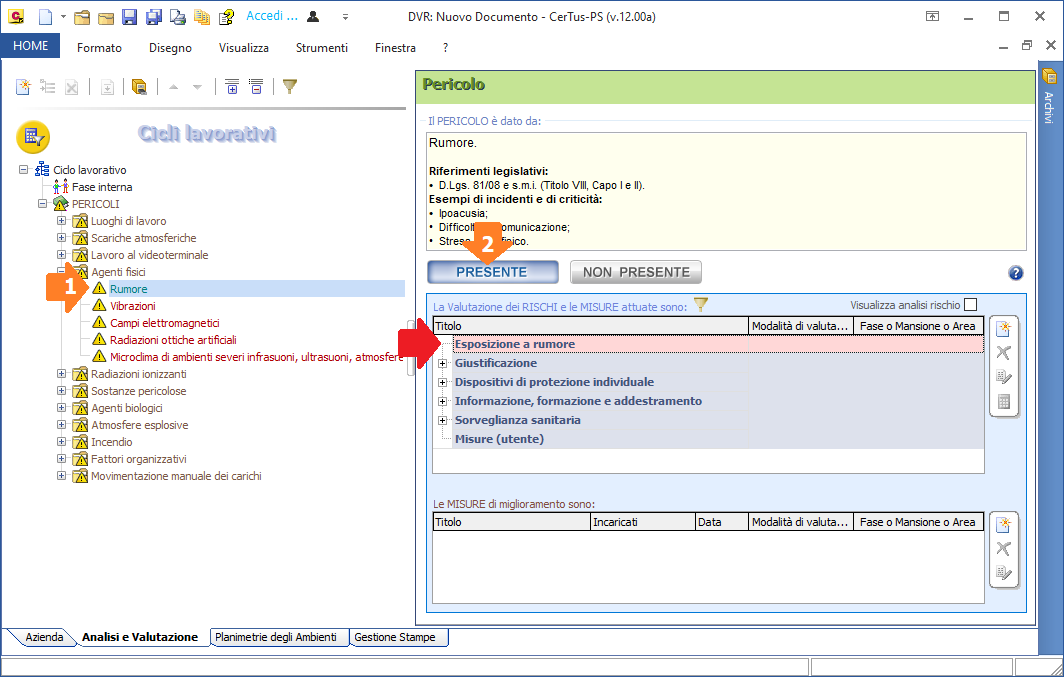Select Incendio in the tree

(112, 442)
